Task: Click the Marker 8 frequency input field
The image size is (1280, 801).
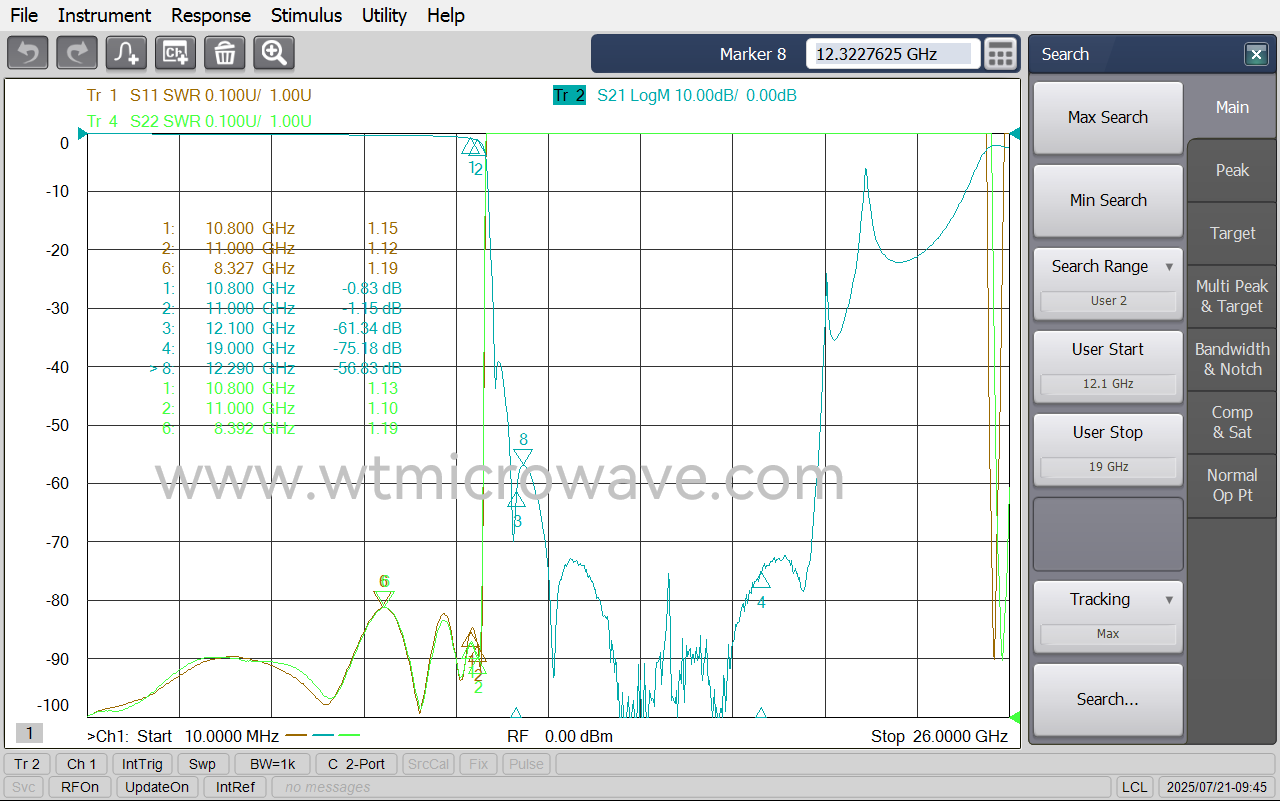Action: (890, 54)
